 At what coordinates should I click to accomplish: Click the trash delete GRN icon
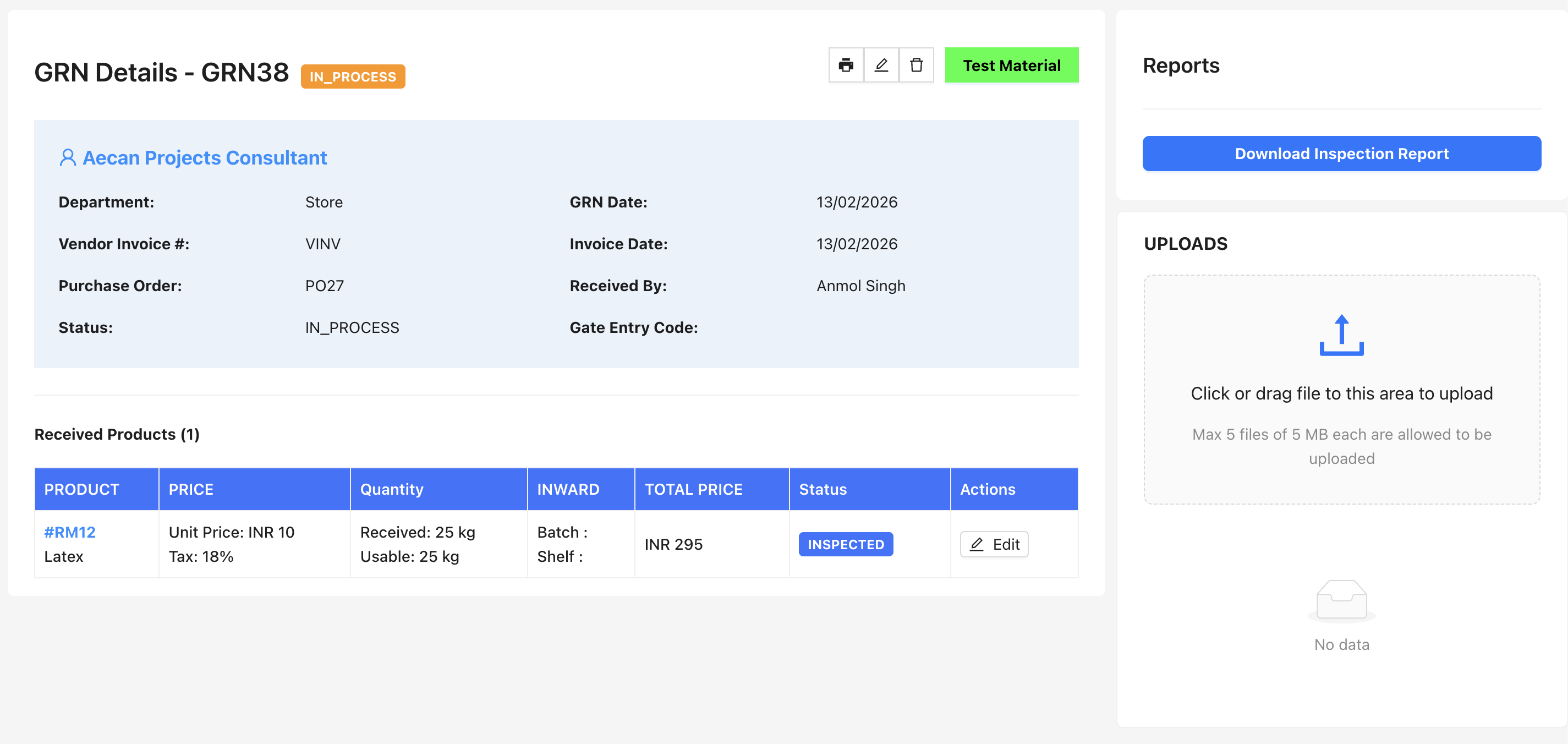916,65
